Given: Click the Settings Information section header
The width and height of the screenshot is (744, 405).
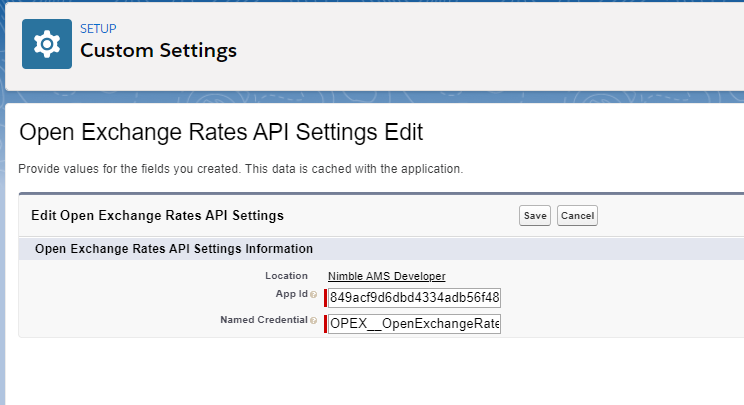Looking at the screenshot, I should 174,248.
